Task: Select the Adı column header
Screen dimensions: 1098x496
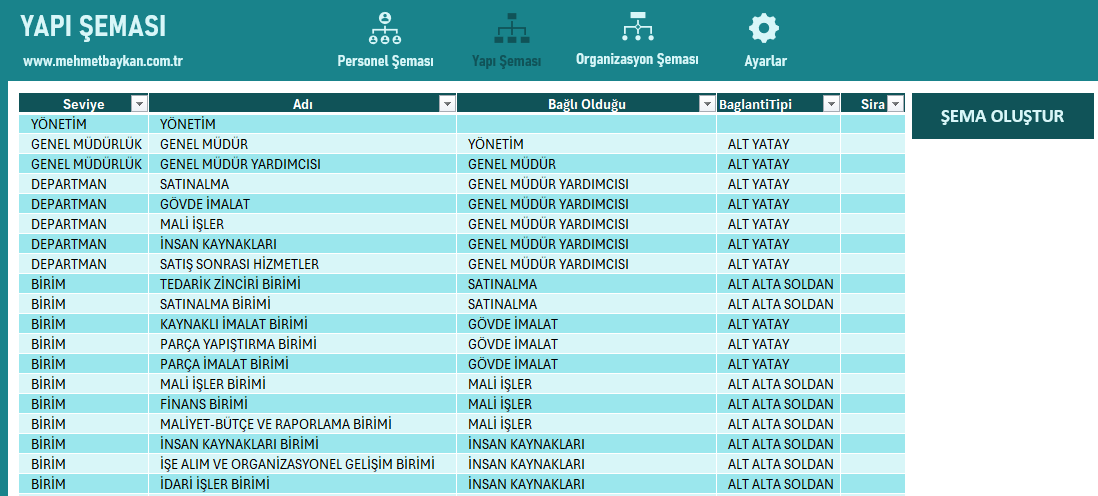Action: click(303, 104)
